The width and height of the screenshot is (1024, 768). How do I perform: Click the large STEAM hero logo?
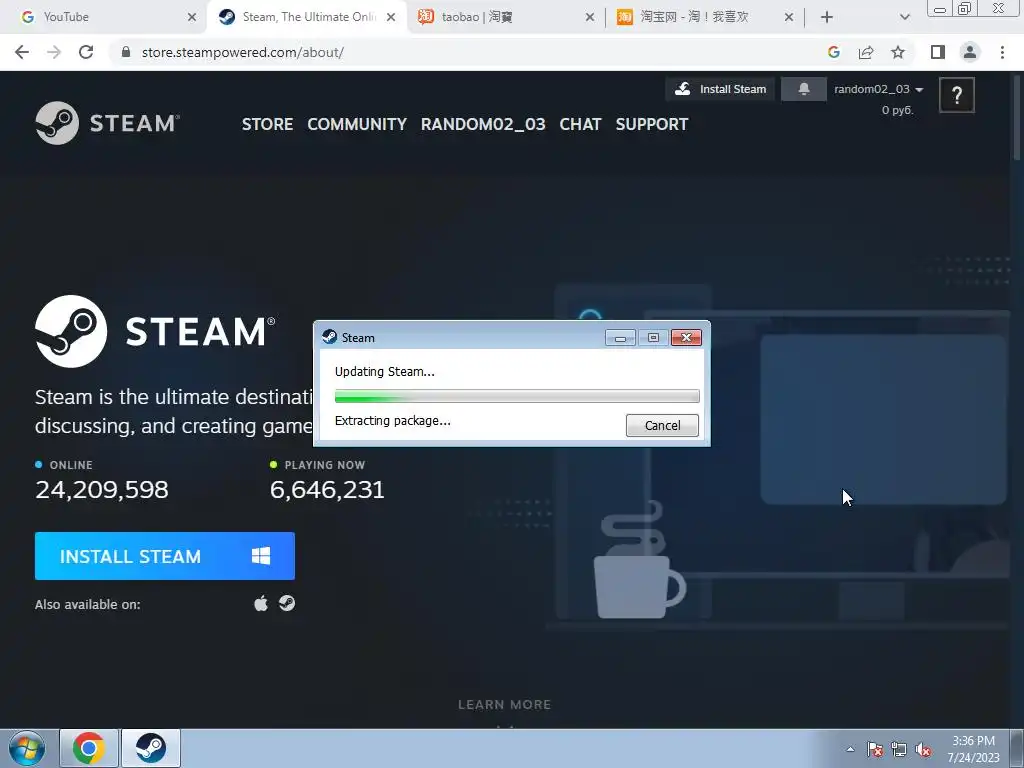pyautogui.click(x=155, y=331)
